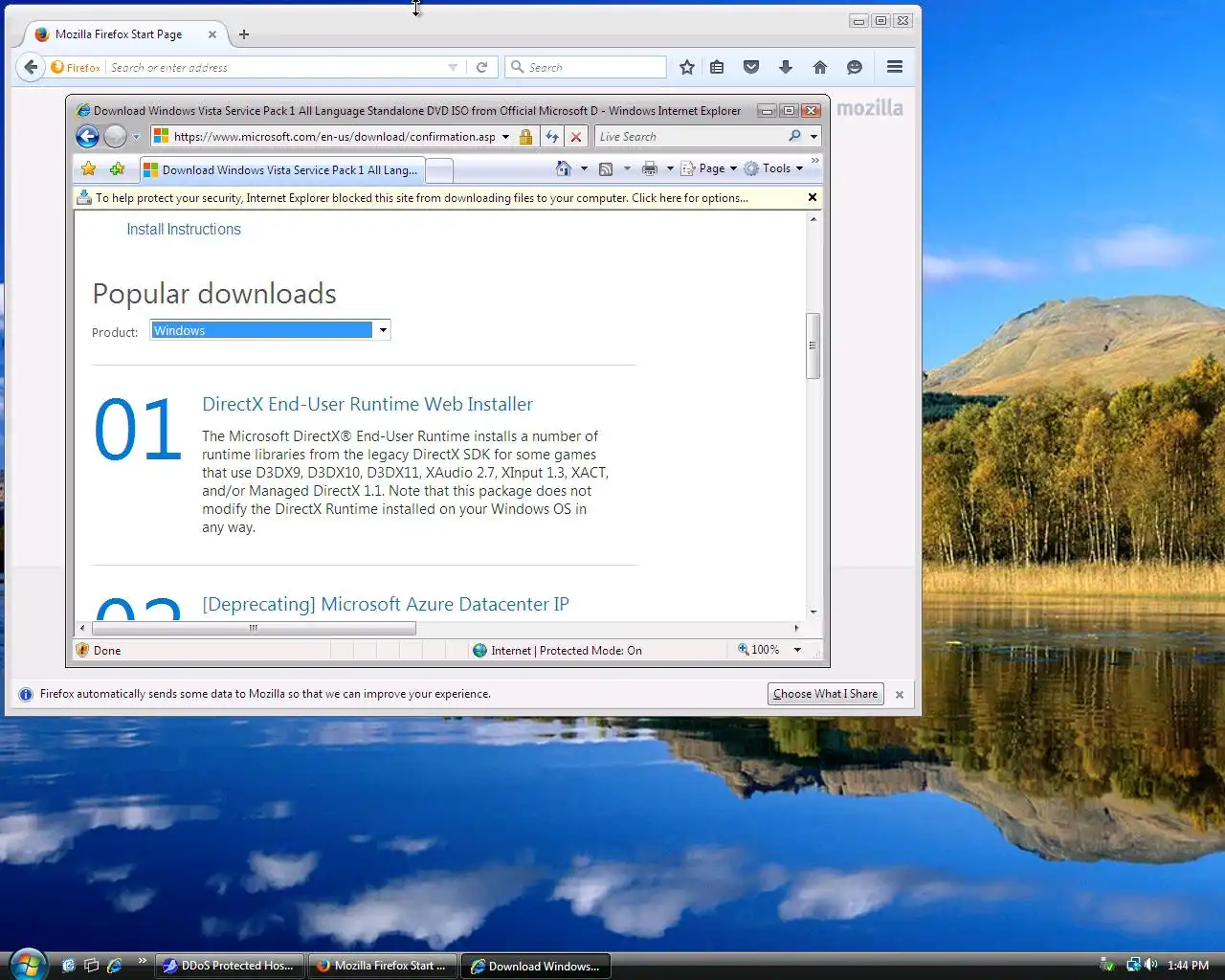This screenshot has height=980, width=1225.
Task: Open the Tools menu in Internet Explorer
Action: (773, 168)
